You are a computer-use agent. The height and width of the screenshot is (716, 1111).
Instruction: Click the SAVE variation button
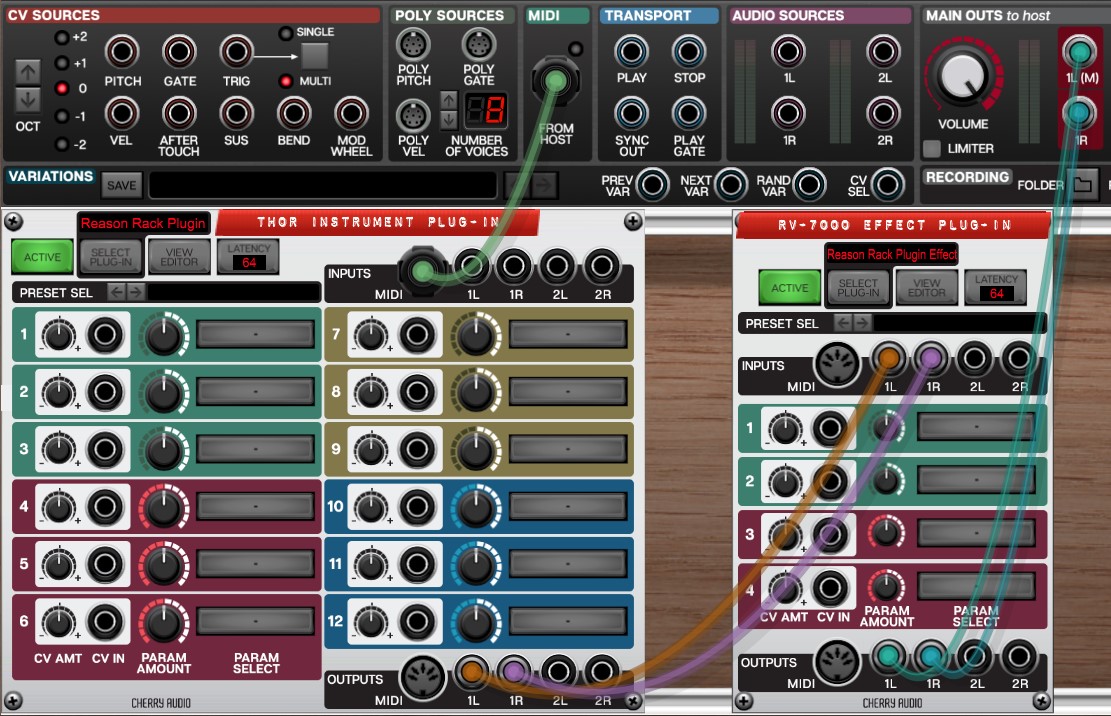(122, 186)
